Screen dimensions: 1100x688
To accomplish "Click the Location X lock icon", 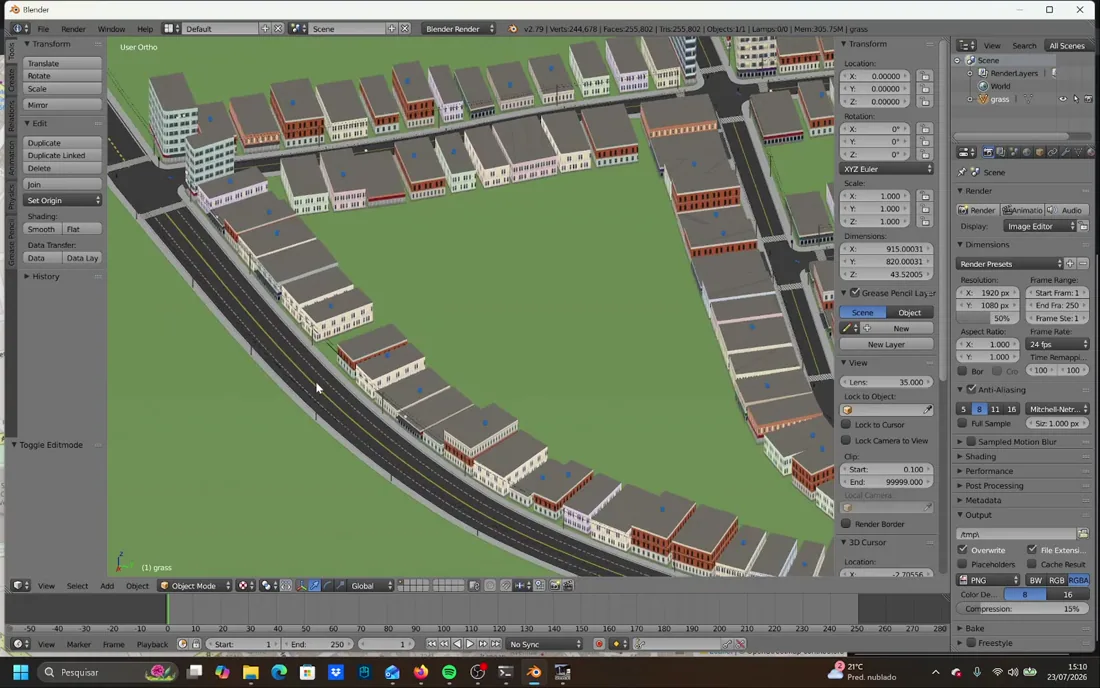I will coord(925,76).
